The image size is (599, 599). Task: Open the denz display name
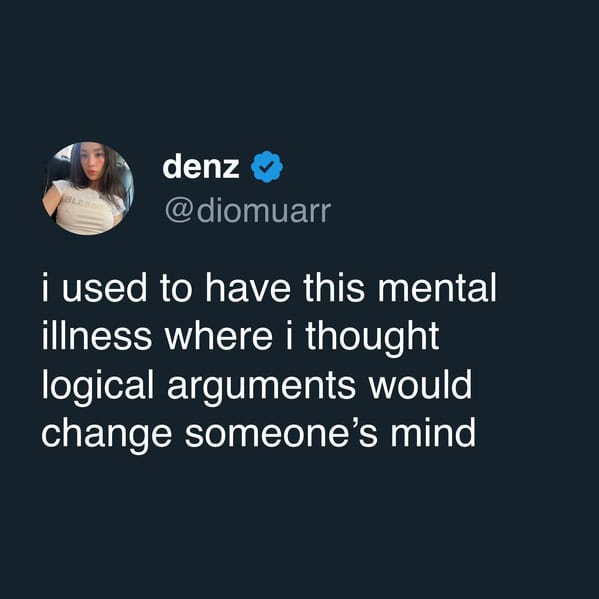pos(201,167)
